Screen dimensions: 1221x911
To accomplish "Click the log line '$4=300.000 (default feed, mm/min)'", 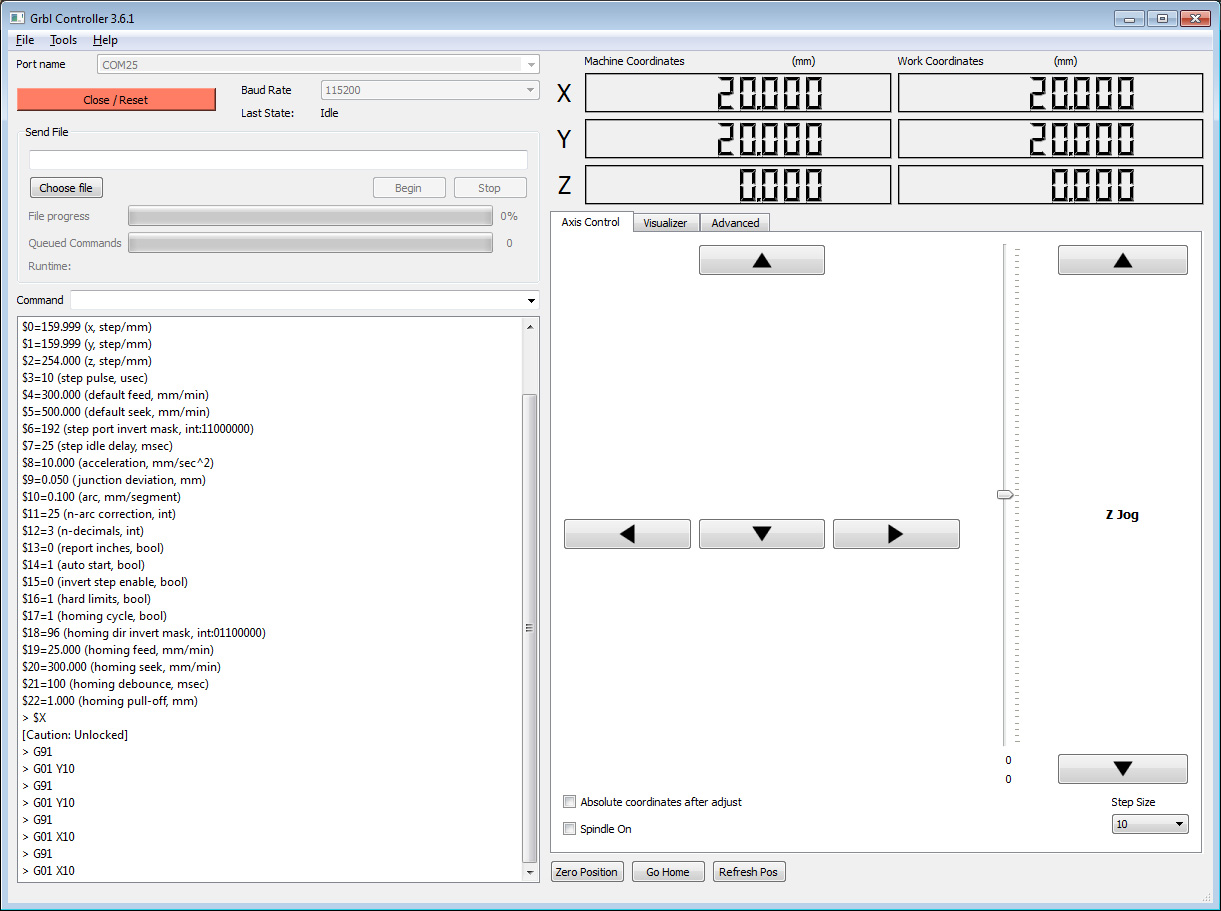I will tap(115, 395).
